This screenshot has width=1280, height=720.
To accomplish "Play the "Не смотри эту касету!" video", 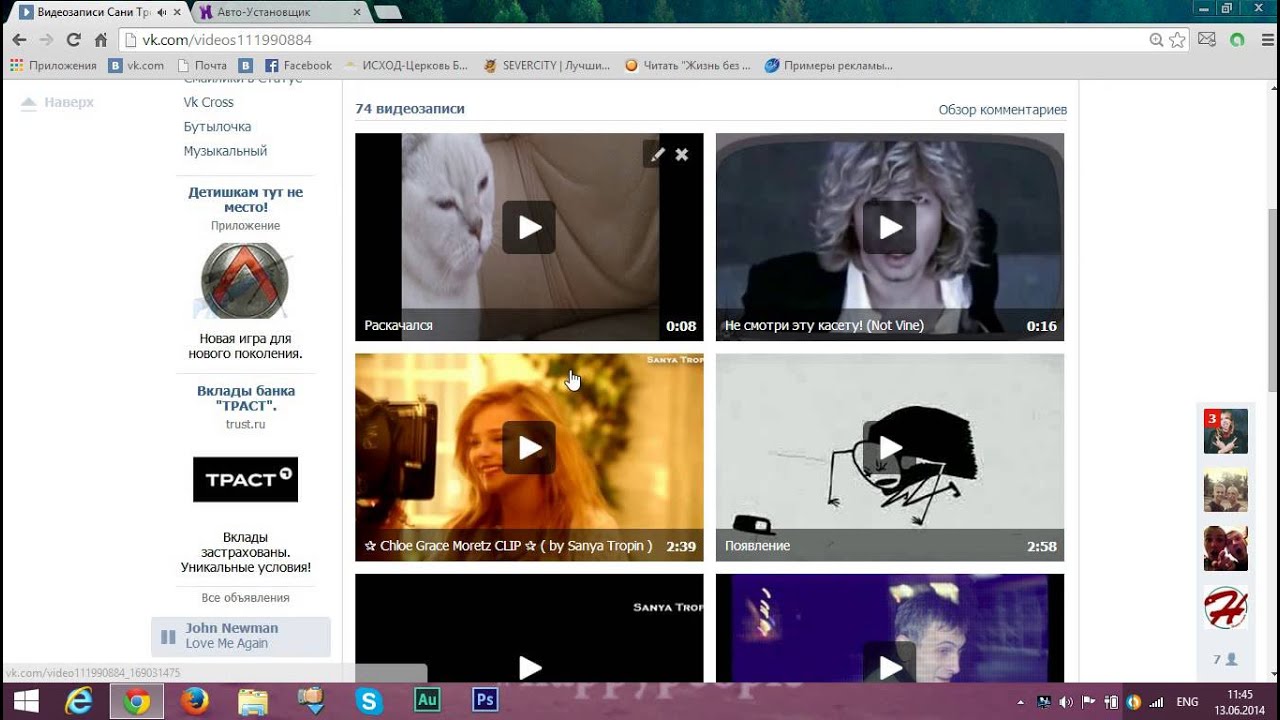I will click(890, 227).
